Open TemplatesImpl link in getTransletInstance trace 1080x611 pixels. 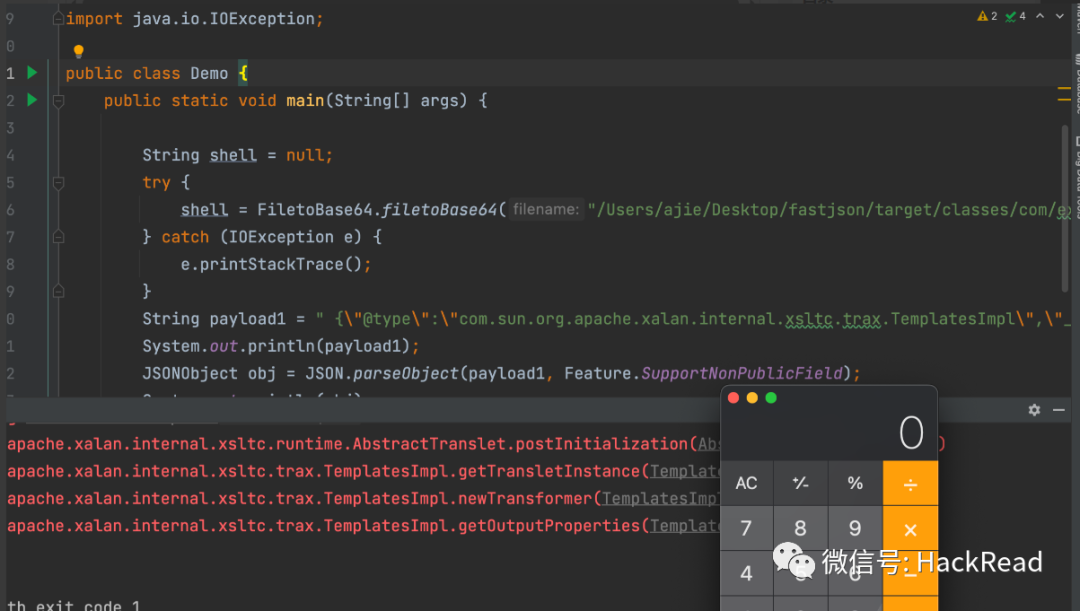[685, 471]
